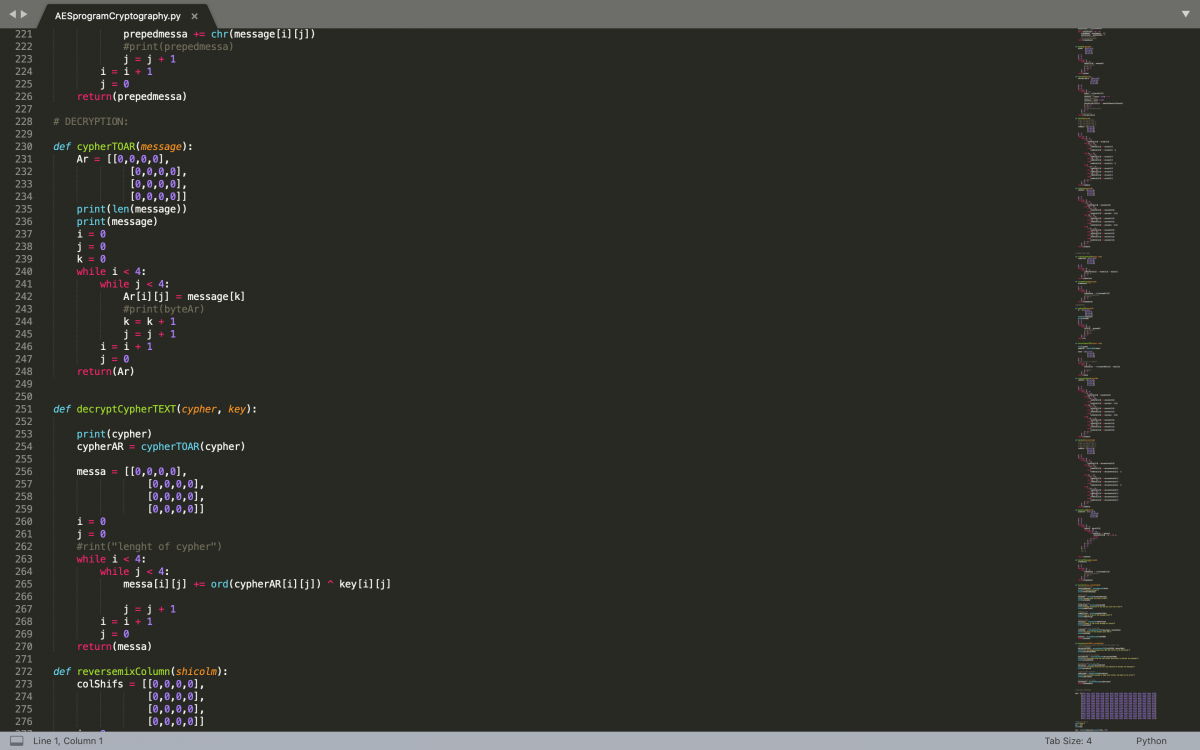
Task: Click line number 230 in the gutter
Action: tap(23, 147)
